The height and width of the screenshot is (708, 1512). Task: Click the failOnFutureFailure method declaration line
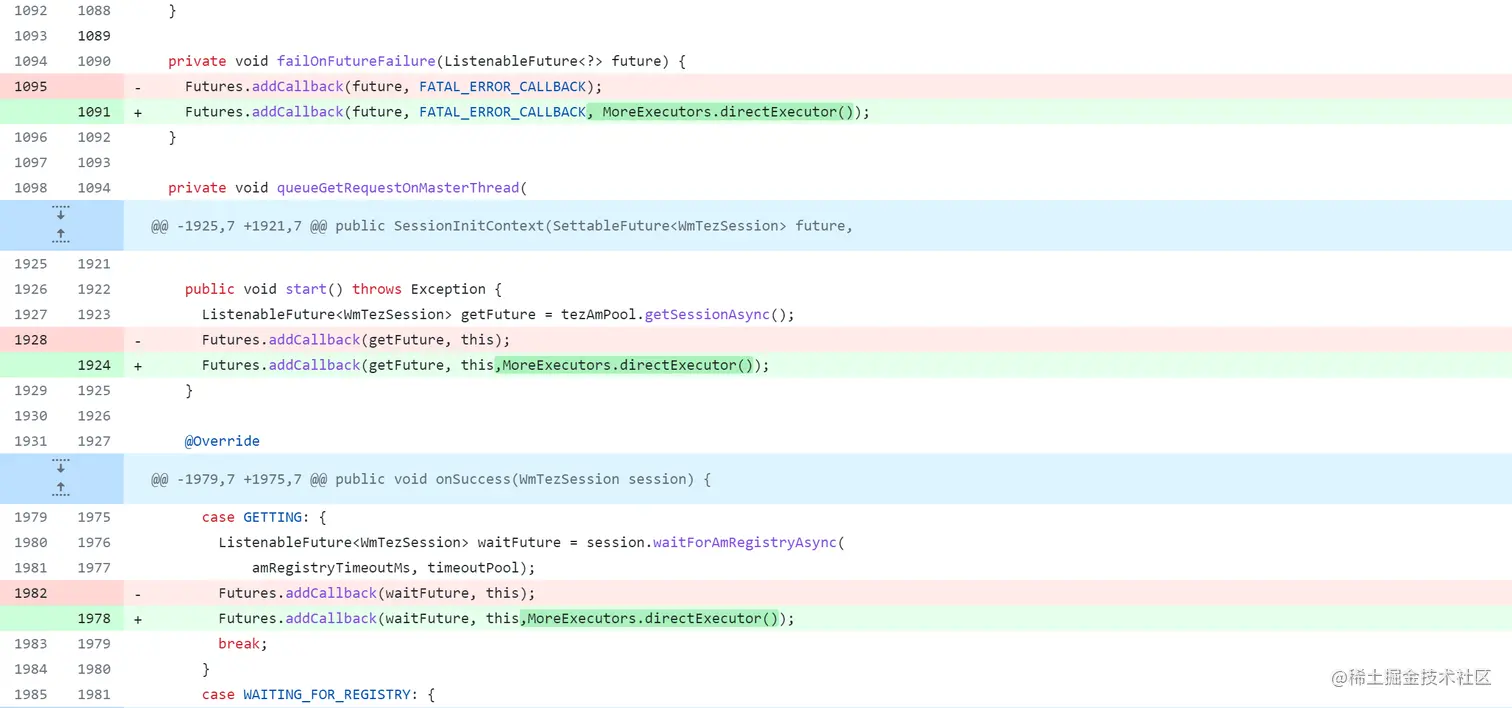click(x=427, y=61)
